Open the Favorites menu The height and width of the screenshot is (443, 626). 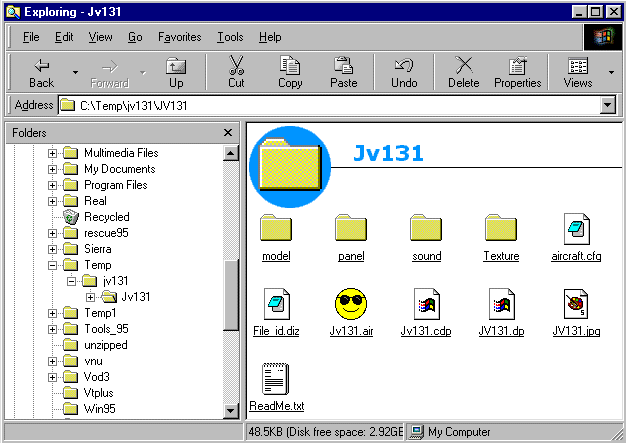(180, 37)
